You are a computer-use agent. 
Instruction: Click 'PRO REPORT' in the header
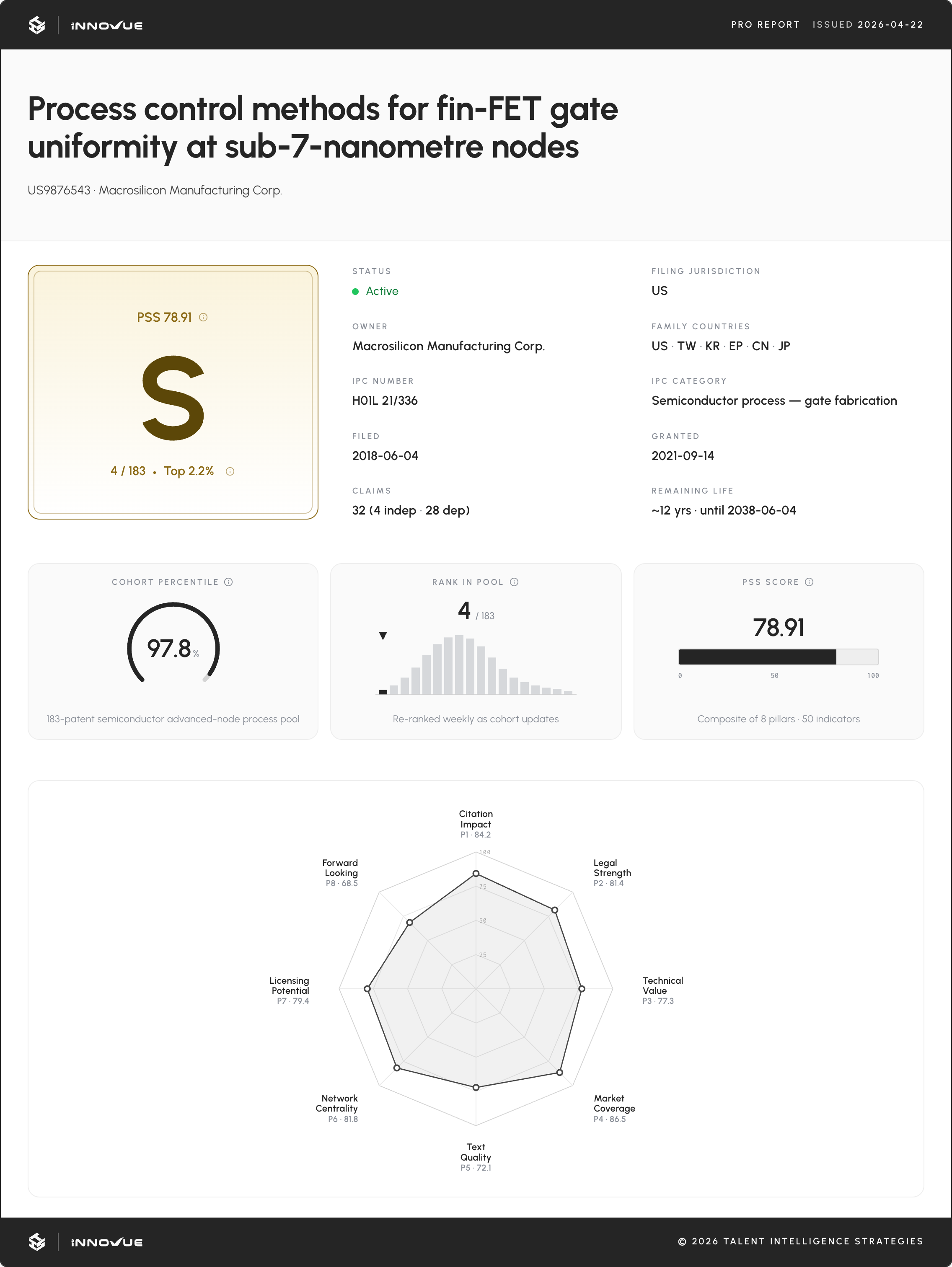pyautogui.click(x=765, y=25)
